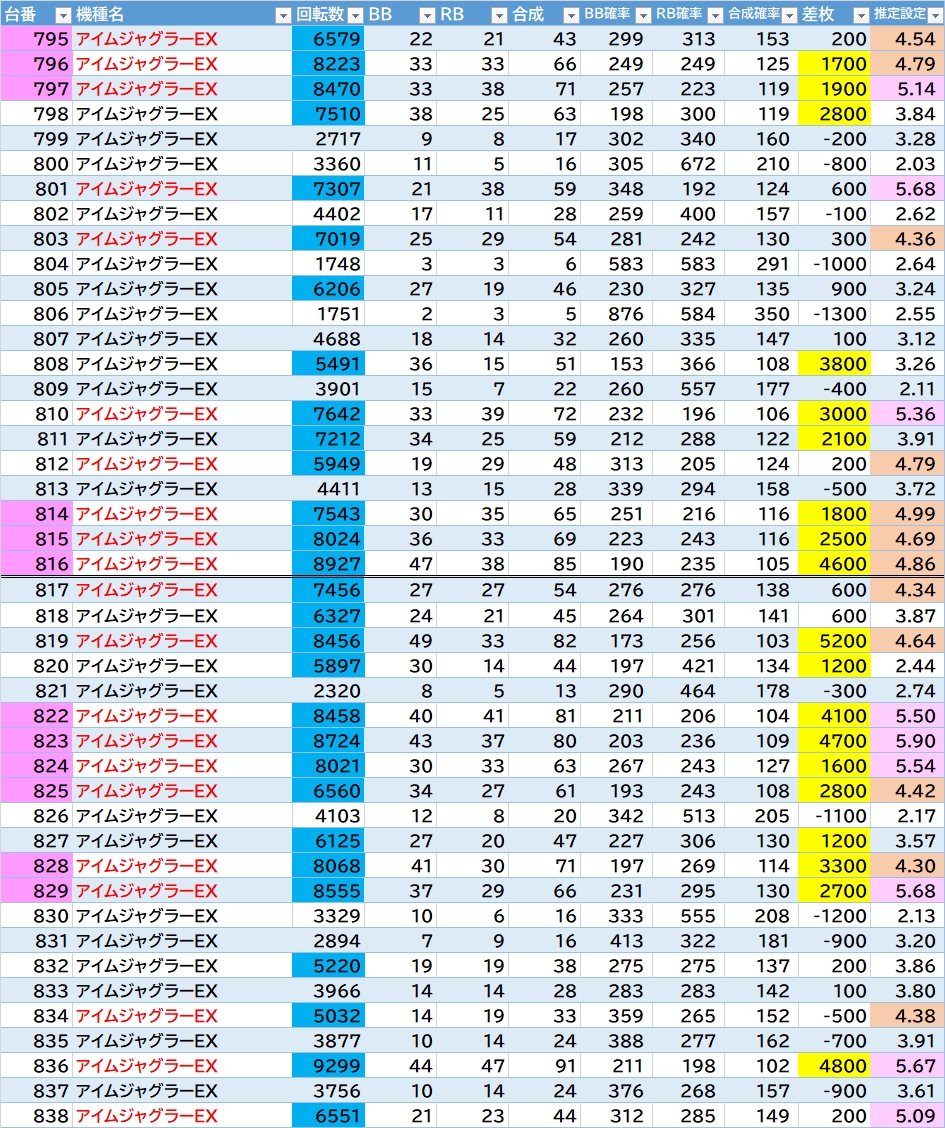Select difference cell 3800 in row 808
Viewport: 945px width, 1128px height.
coord(834,364)
